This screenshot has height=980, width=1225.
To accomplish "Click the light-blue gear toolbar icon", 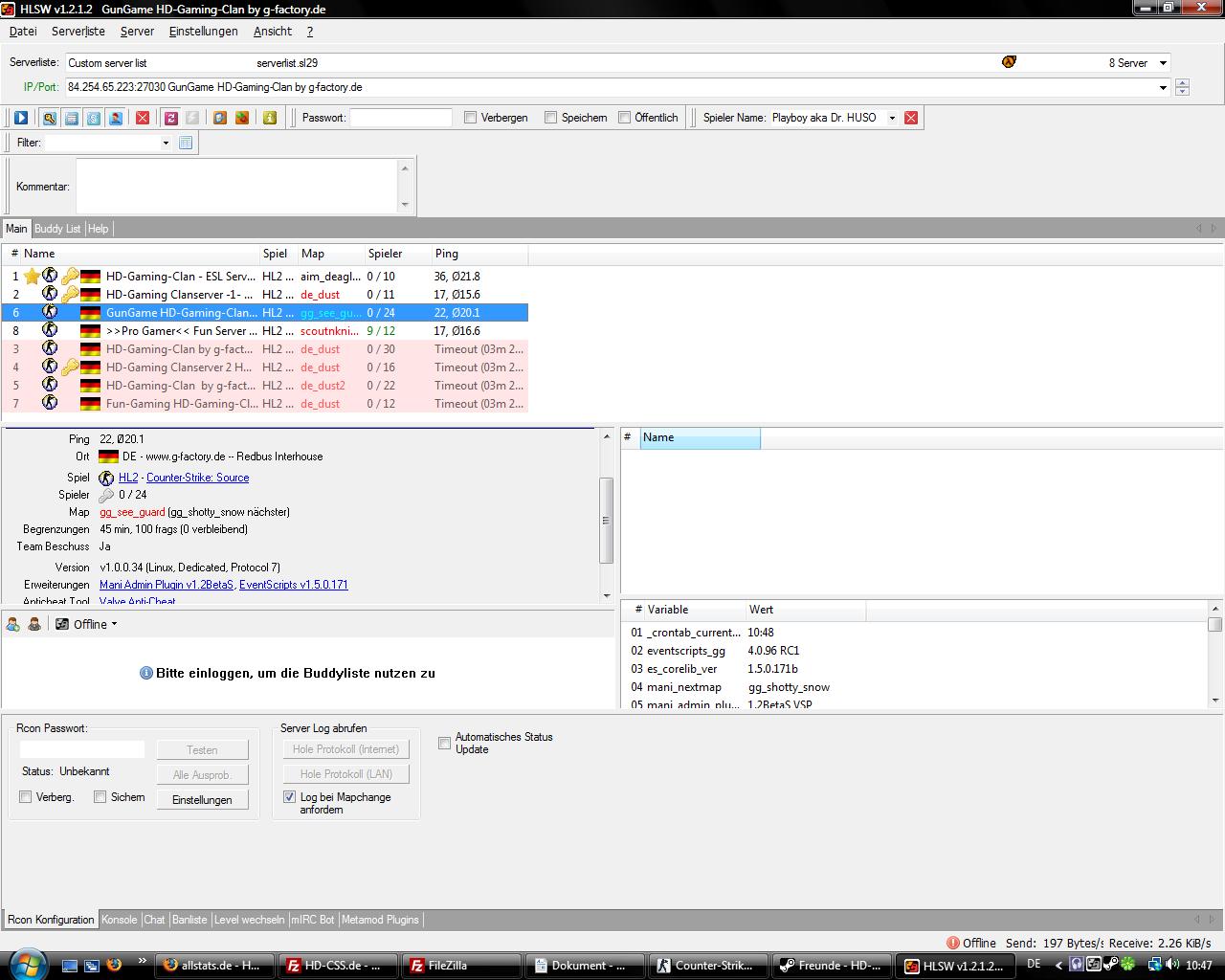I will [94, 118].
